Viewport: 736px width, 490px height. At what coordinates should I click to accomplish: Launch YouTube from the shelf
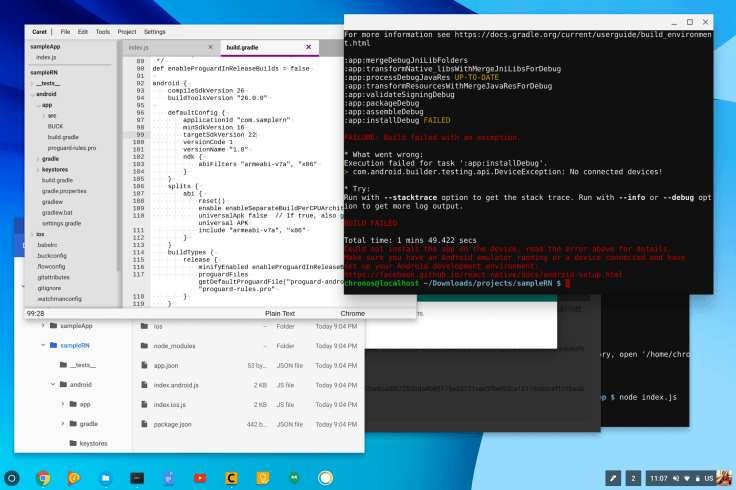coord(199,478)
